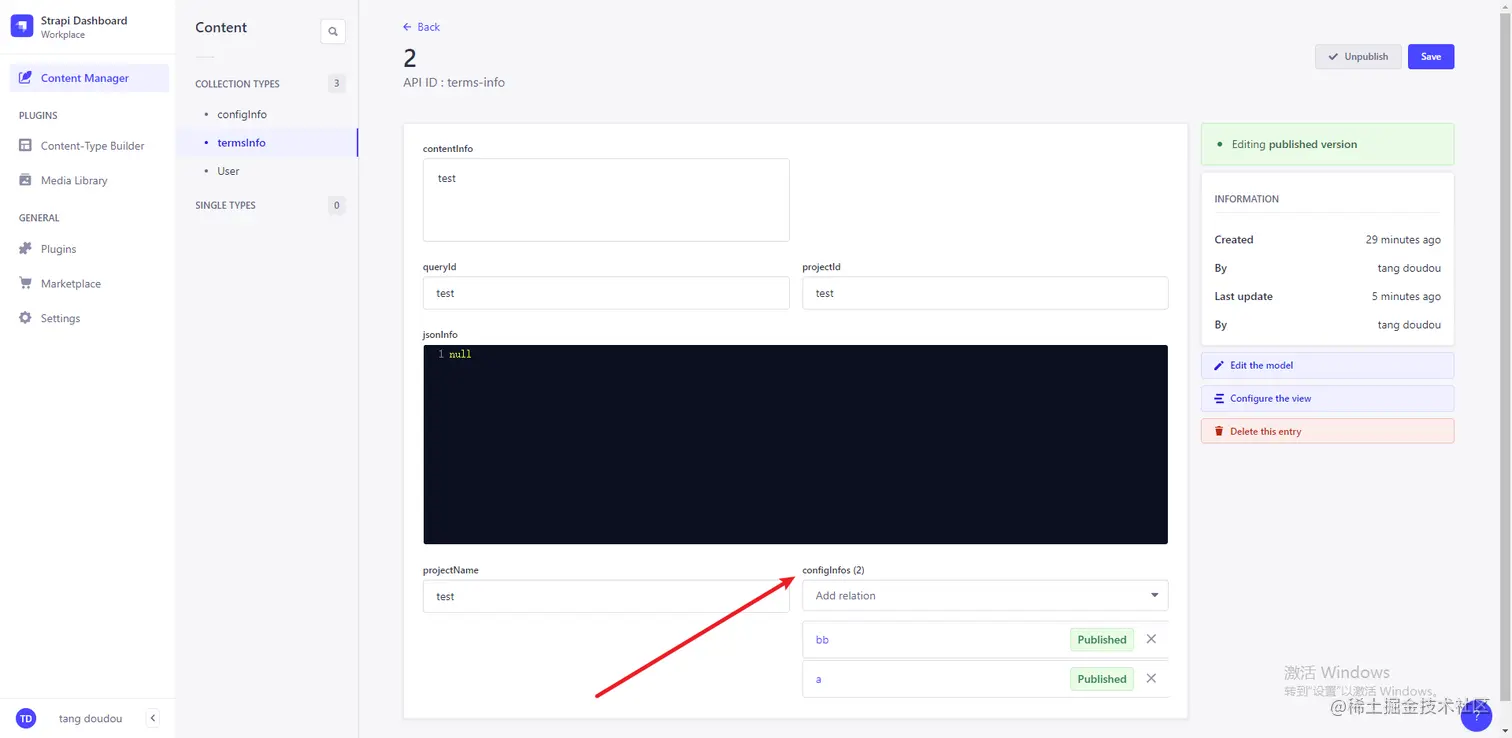Screen dimensions: 1512x738
Task: Click the 'API ID : terms-info' text
Action: 454,83
